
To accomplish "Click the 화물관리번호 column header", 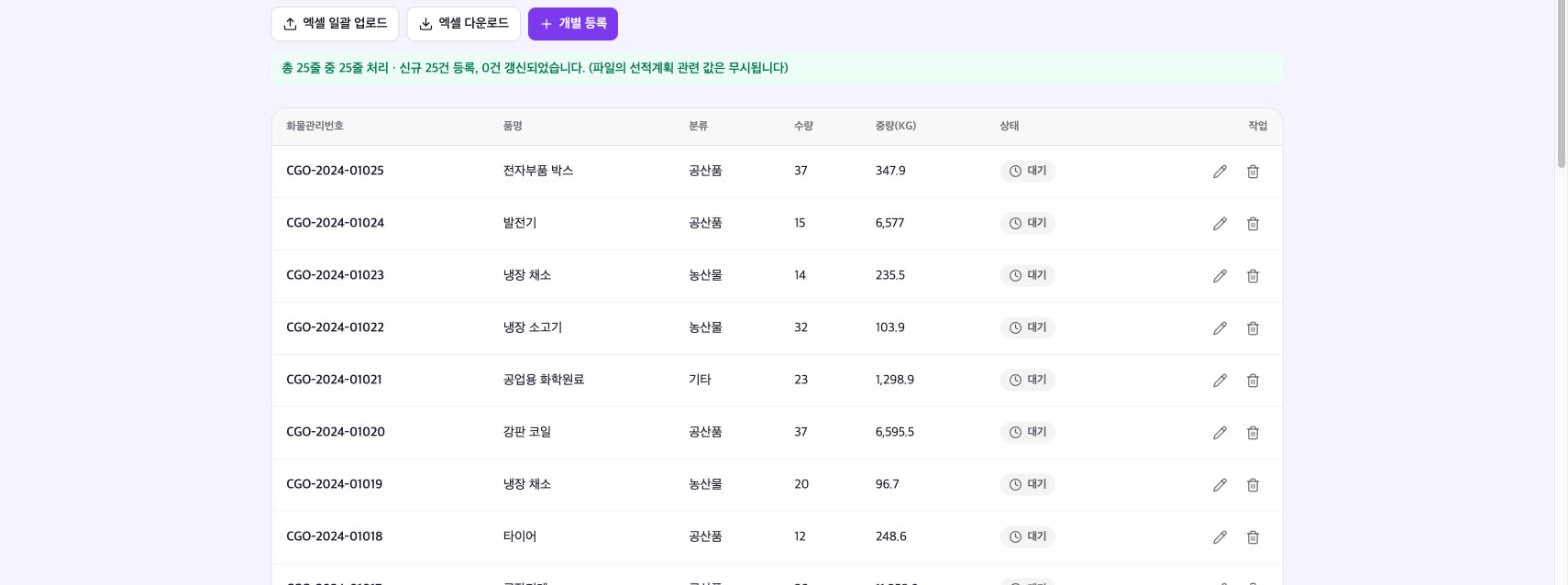I will click(315, 126).
